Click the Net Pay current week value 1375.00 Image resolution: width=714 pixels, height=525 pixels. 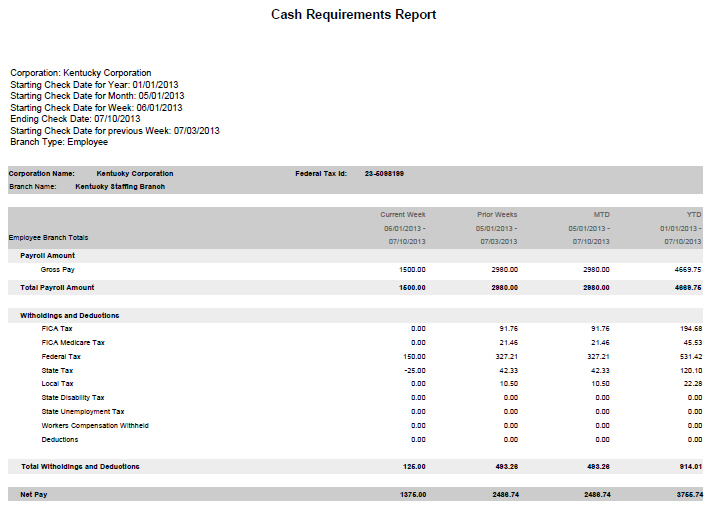pos(413,494)
